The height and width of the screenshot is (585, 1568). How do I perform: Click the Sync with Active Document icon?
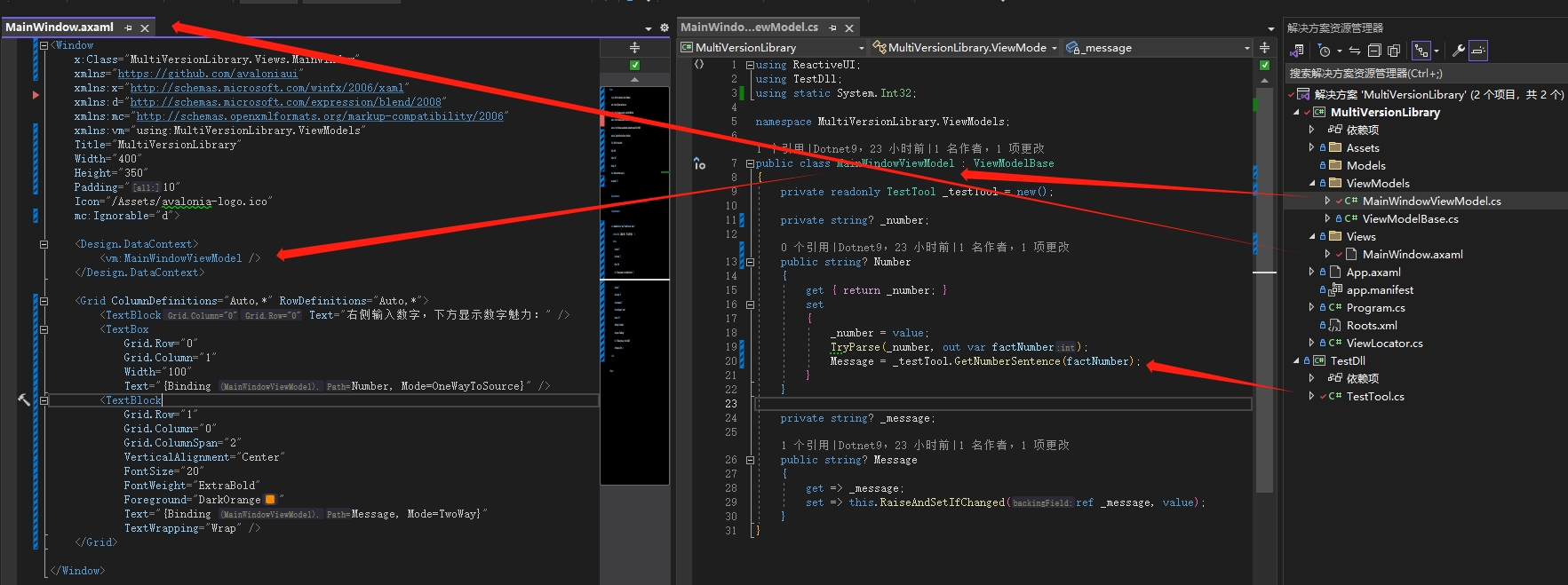point(1355,51)
